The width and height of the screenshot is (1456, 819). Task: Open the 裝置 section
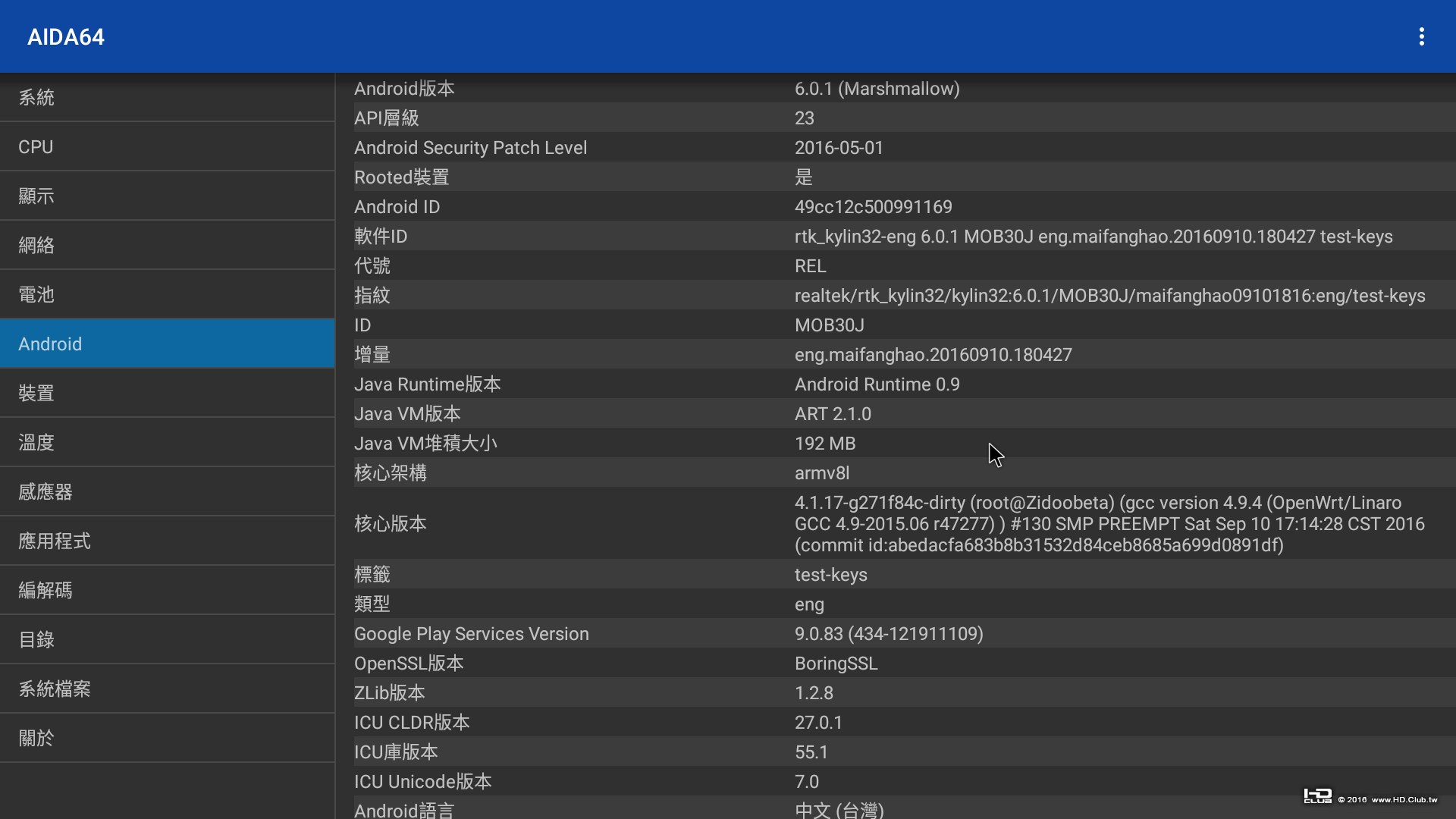pos(167,393)
